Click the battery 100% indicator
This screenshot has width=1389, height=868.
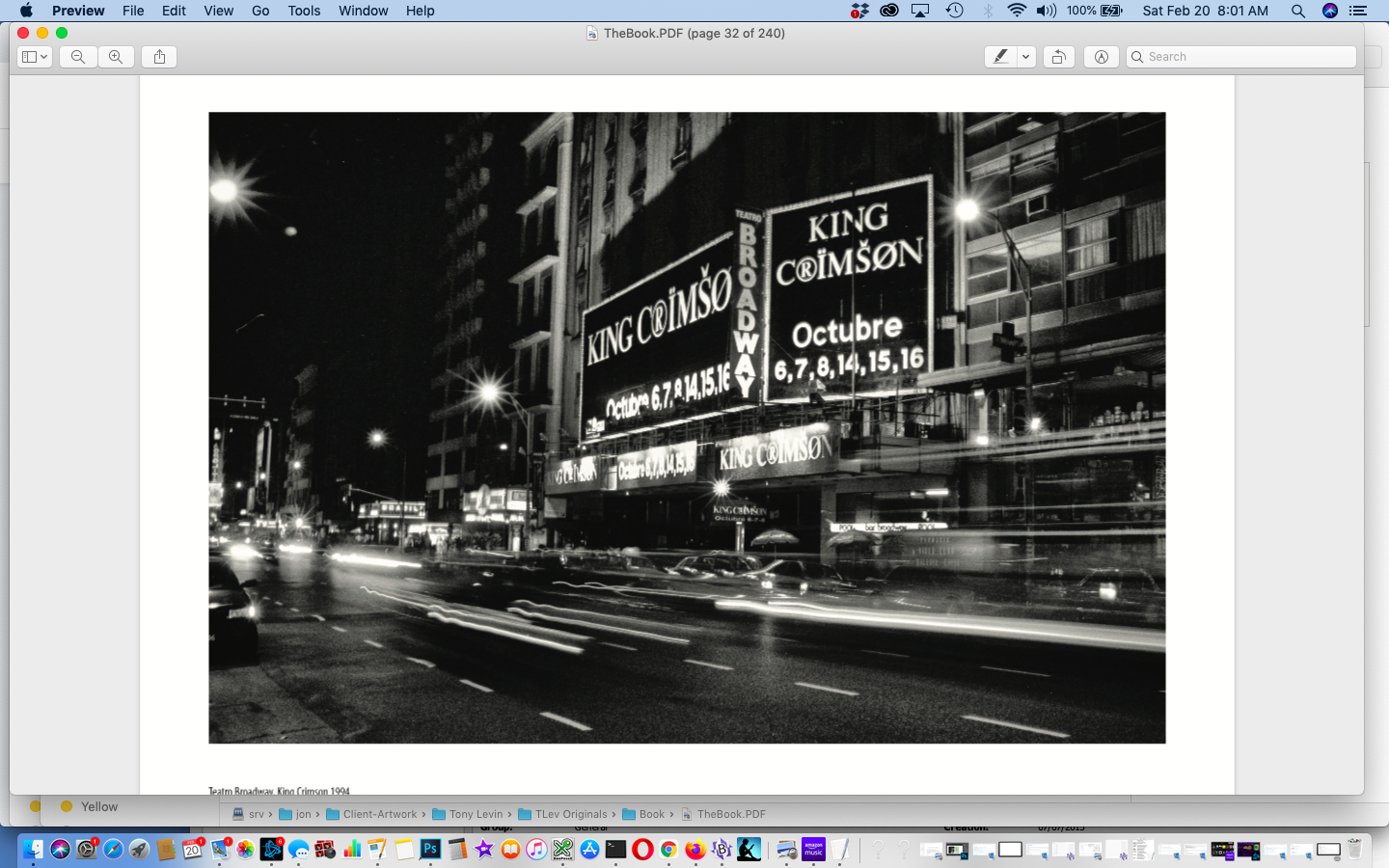(1095, 11)
